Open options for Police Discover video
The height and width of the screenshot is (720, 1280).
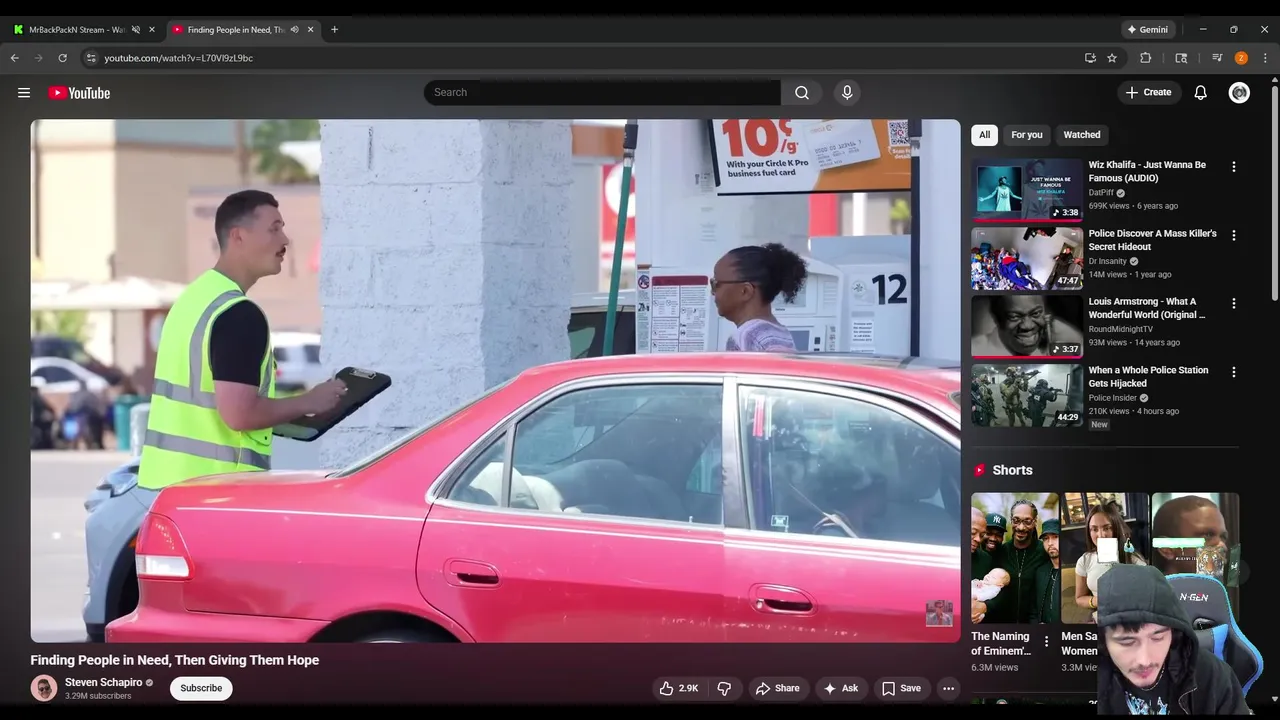tap(1233, 236)
